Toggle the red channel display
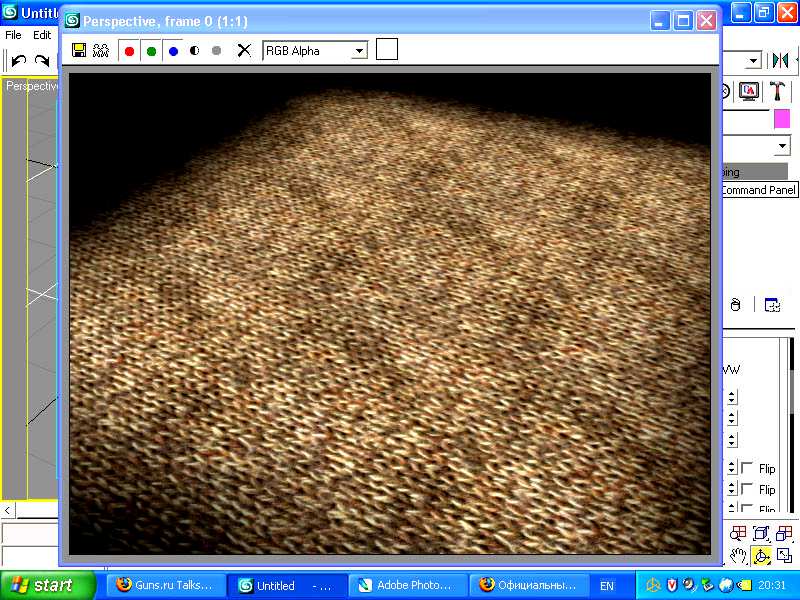Screen dimensions: 800x600 click(129, 50)
